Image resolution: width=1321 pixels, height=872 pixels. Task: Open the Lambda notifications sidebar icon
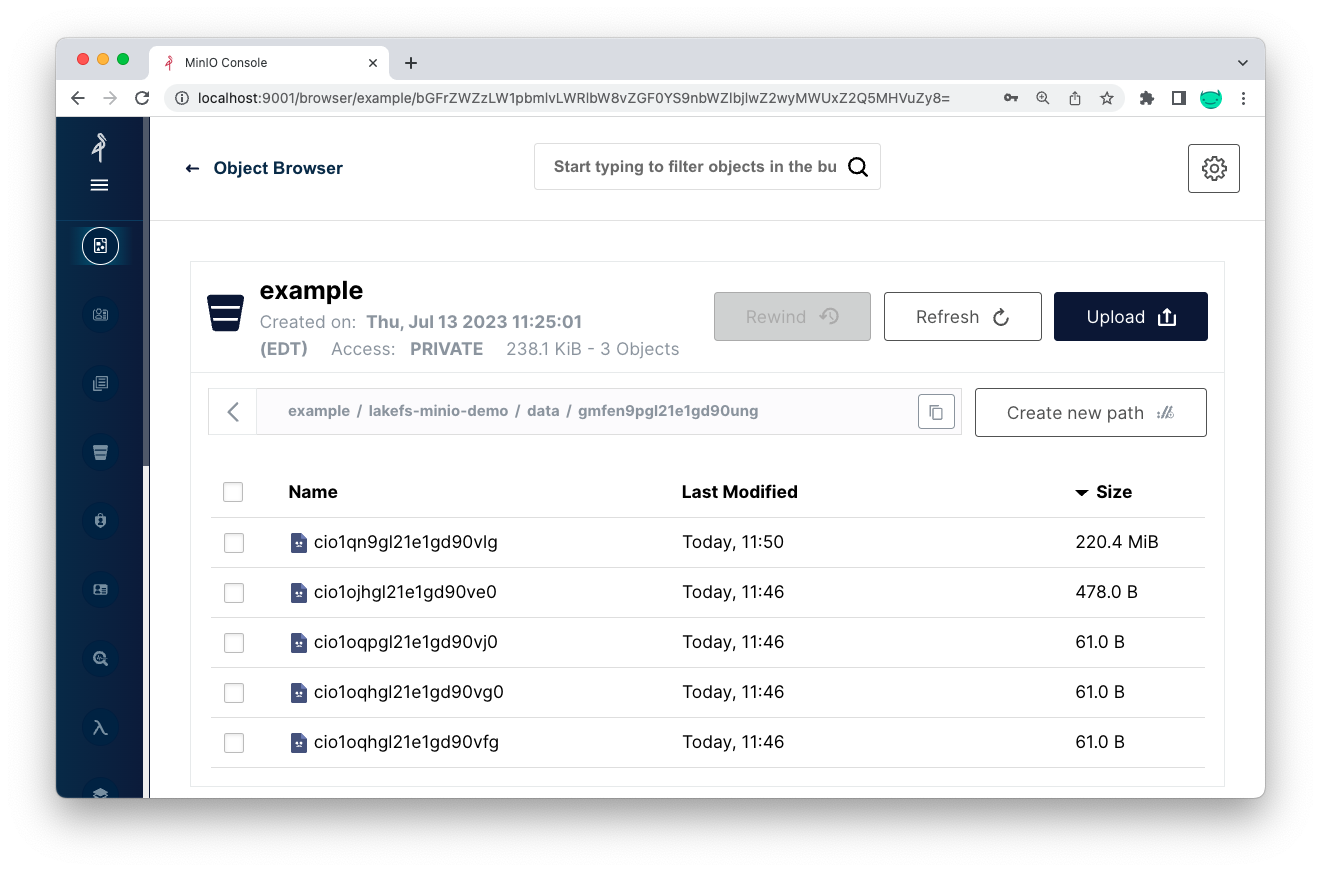click(100, 727)
